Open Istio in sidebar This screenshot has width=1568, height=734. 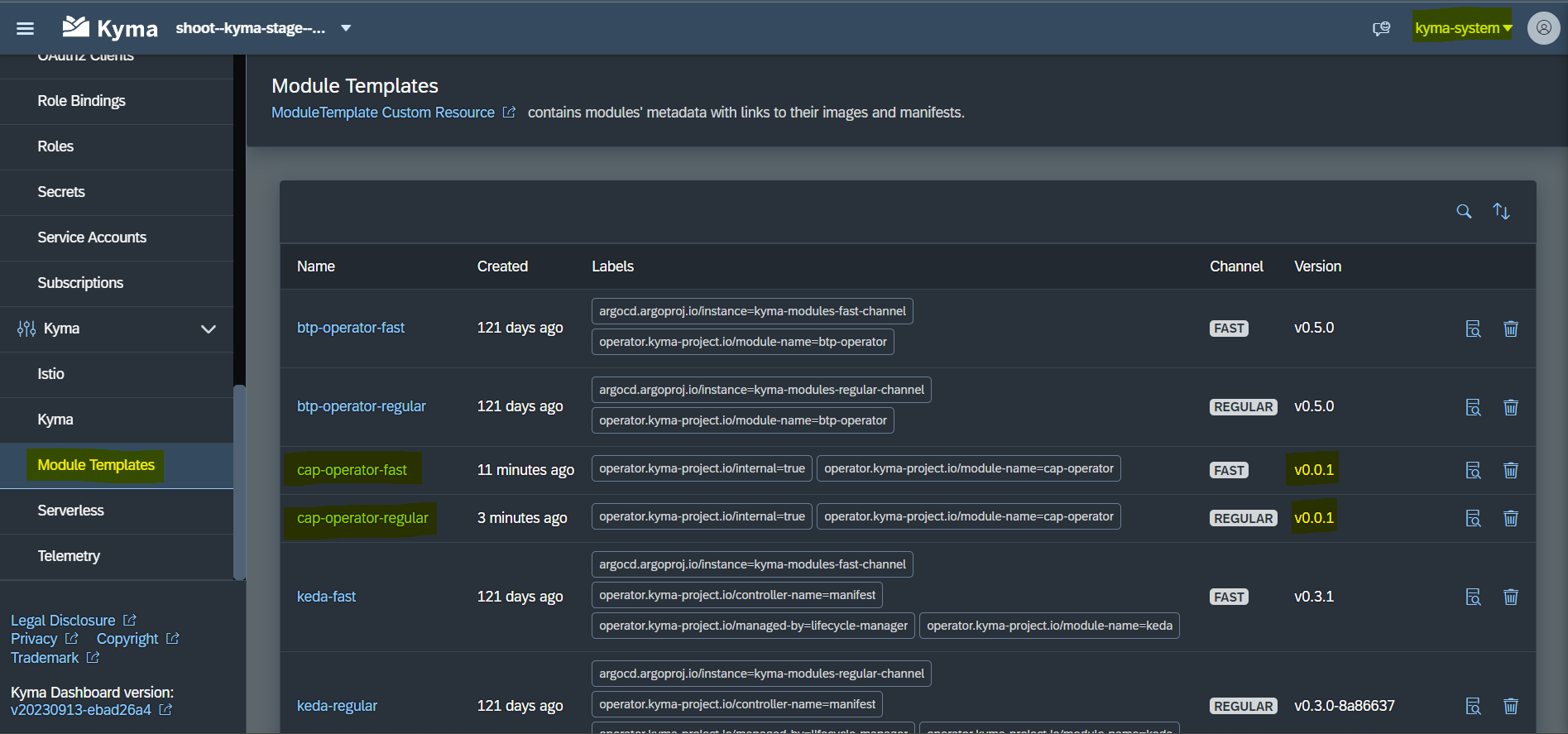(x=117, y=374)
